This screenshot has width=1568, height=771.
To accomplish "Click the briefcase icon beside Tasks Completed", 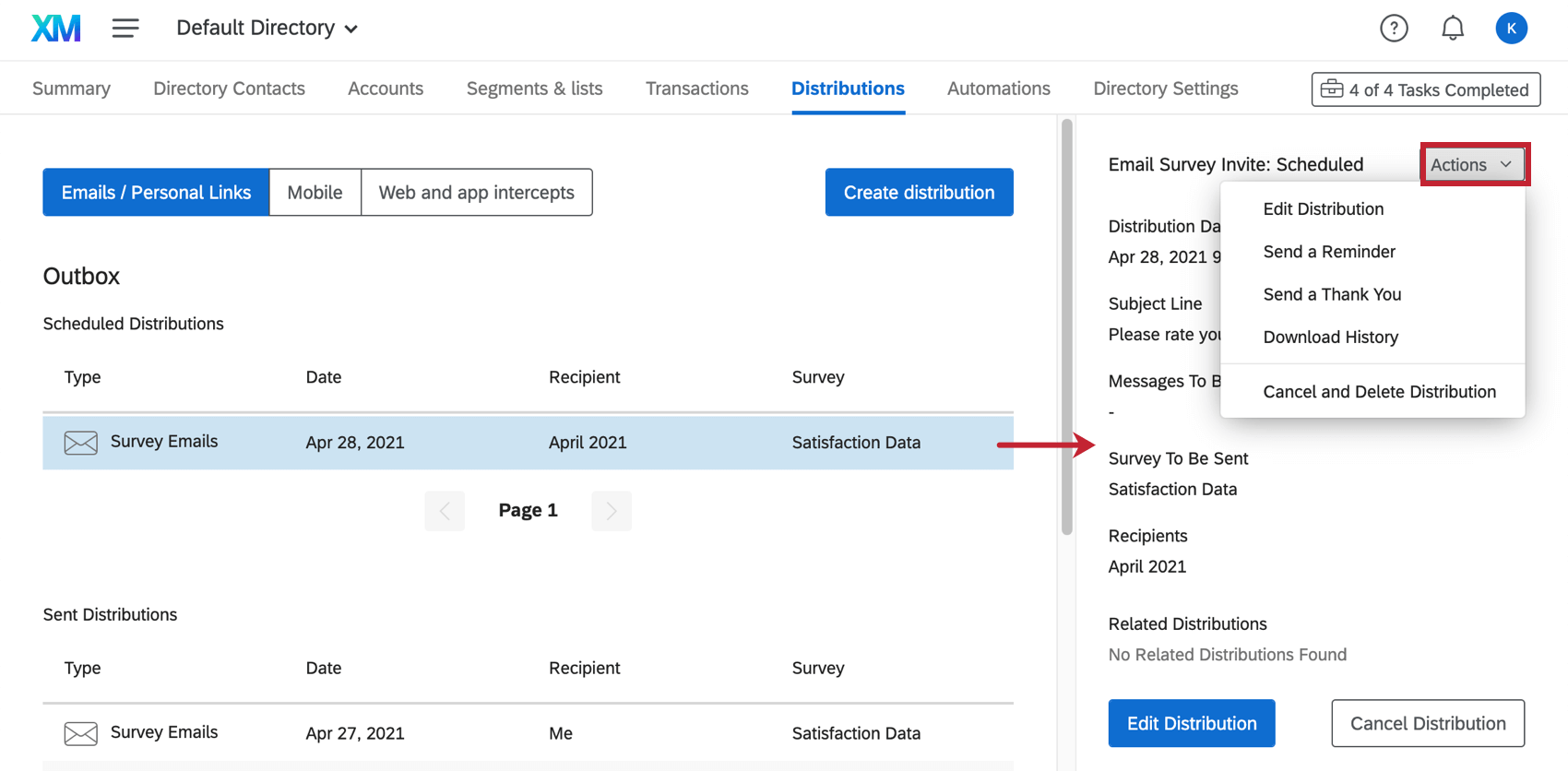I will 1331,89.
